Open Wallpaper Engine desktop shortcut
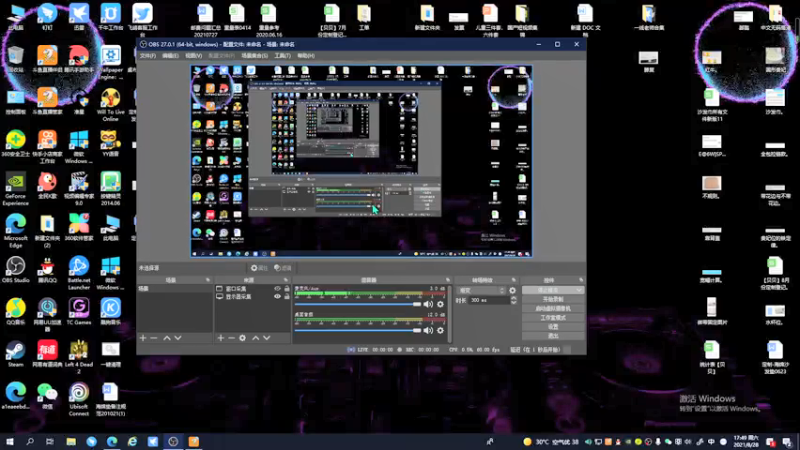 (x=110, y=63)
